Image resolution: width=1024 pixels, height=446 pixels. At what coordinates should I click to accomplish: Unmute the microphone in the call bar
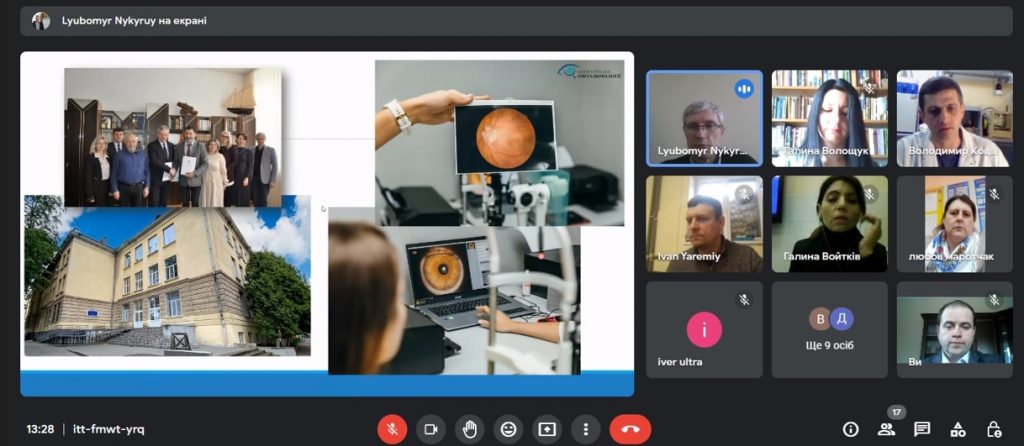tap(392, 429)
